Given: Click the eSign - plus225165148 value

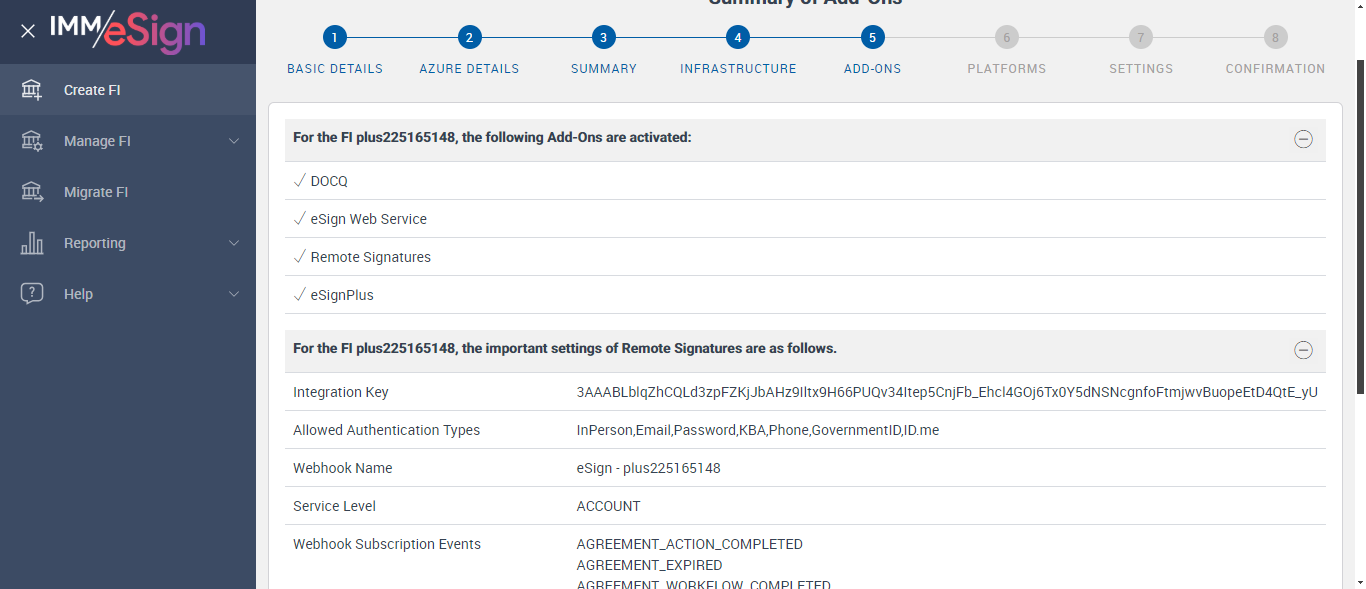Looking at the screenshot, I should 648,468.
